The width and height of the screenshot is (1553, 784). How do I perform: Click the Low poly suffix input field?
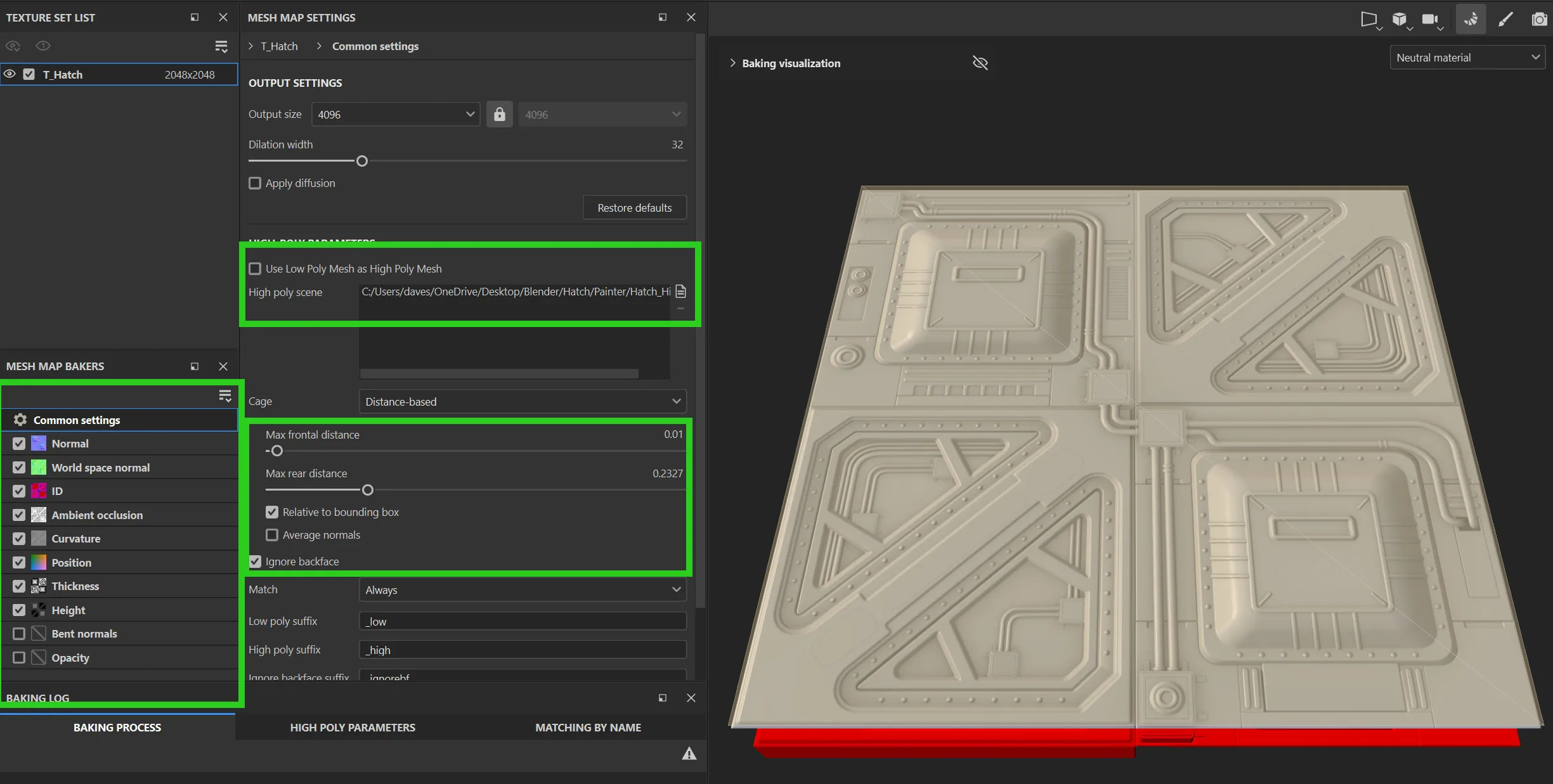tap(523, 622)
